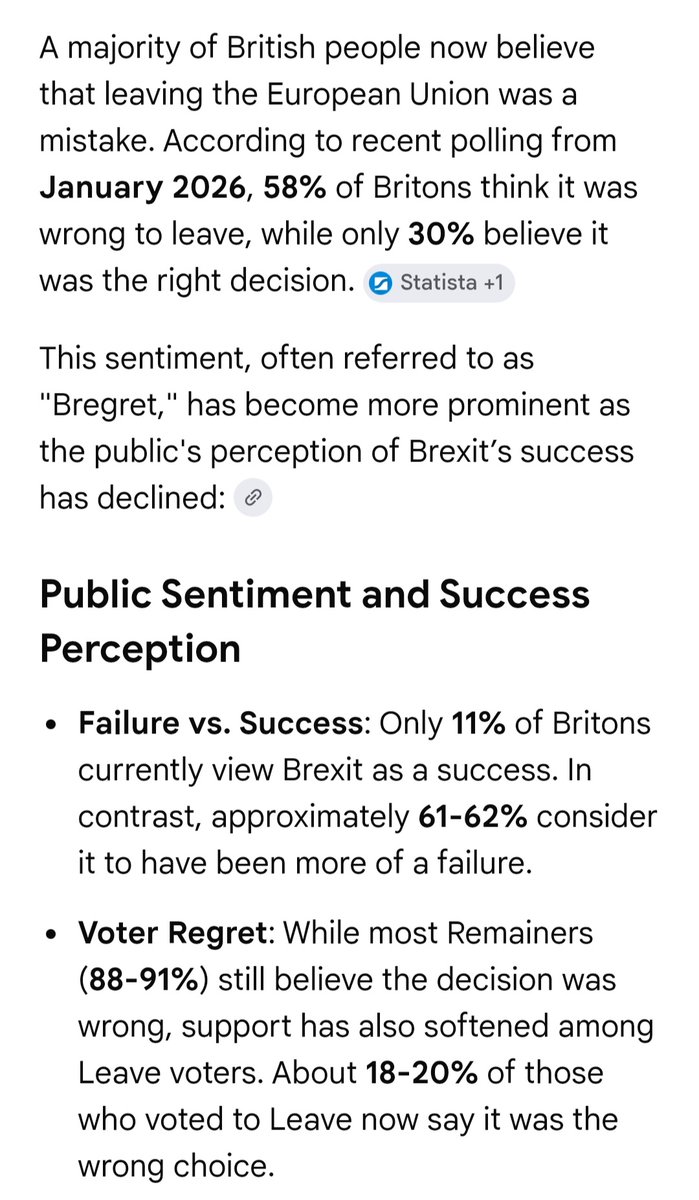The height and width of the screenshot is (1200, 699).
Task: Click the 'Voter Regret' bullet label
Action: pyautogui.click(x=176, y=932)
